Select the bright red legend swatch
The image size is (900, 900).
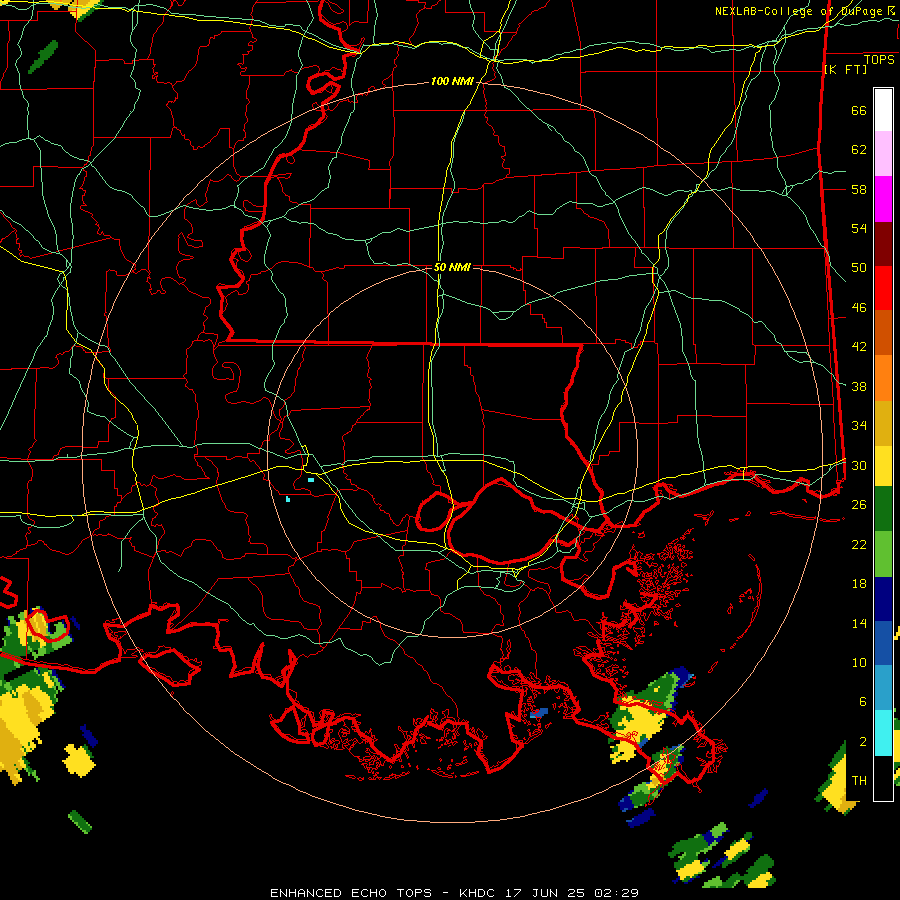click(x=883, y=288)
